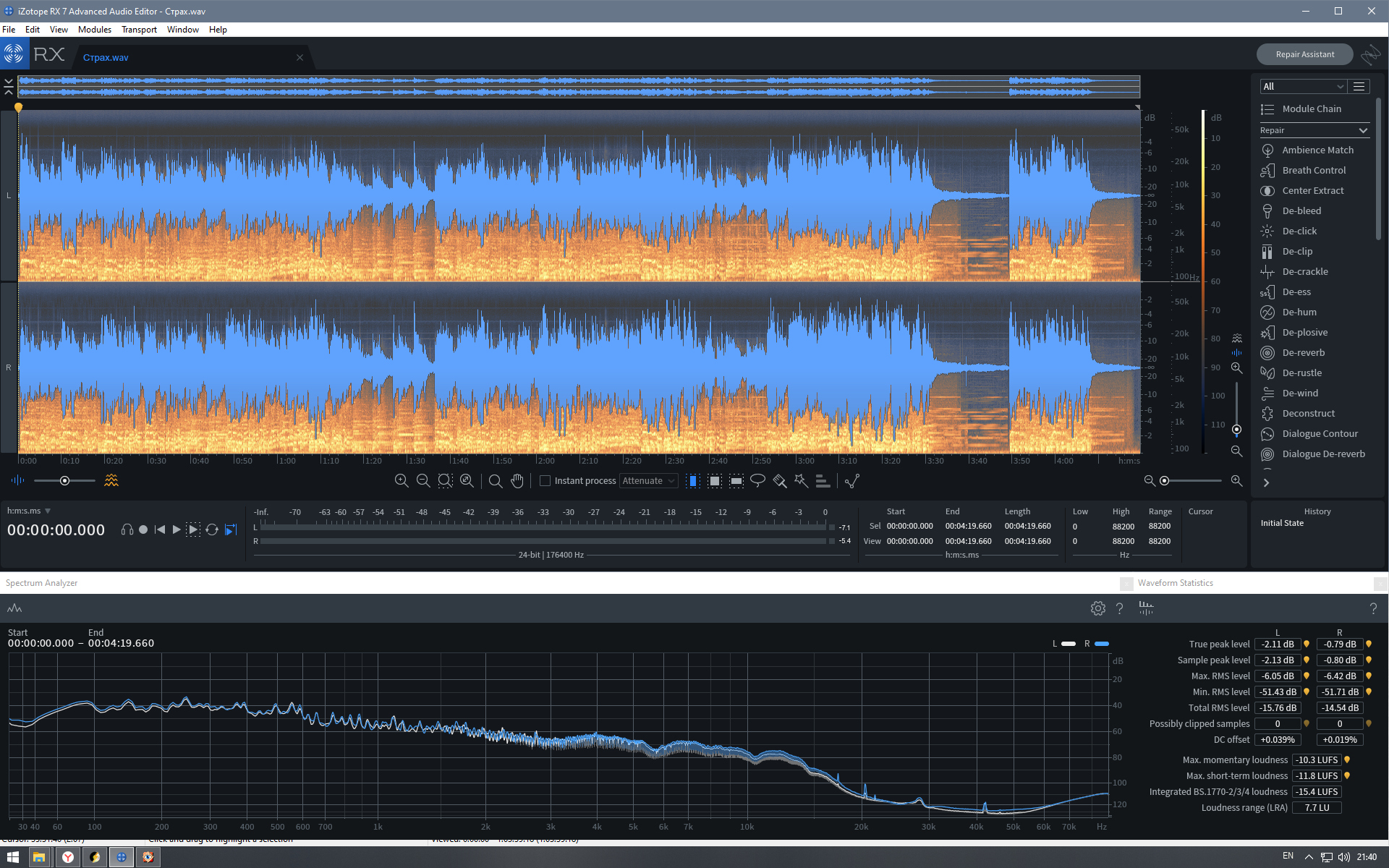Enable the Instant process checkbox
1389x868 pixels.
(545, 480)
